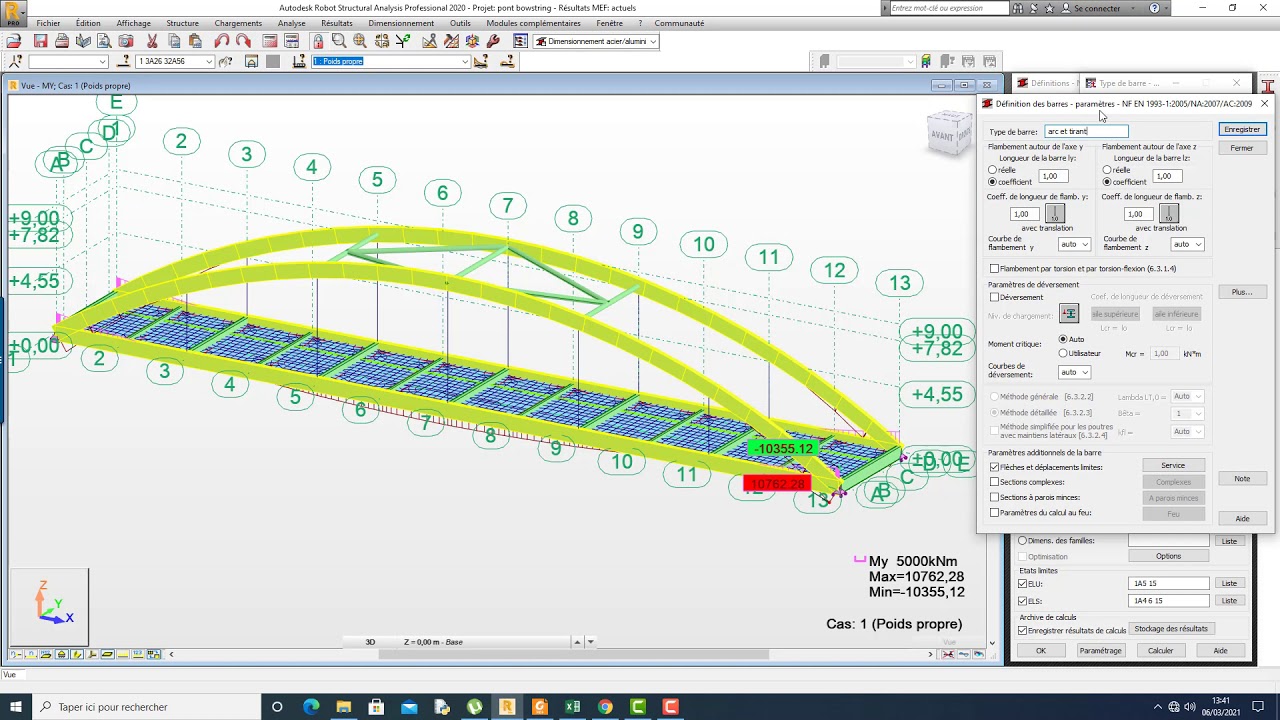
Task: Open a project with the folder icon
Action: pyautogui.click(x=14, y=42)
